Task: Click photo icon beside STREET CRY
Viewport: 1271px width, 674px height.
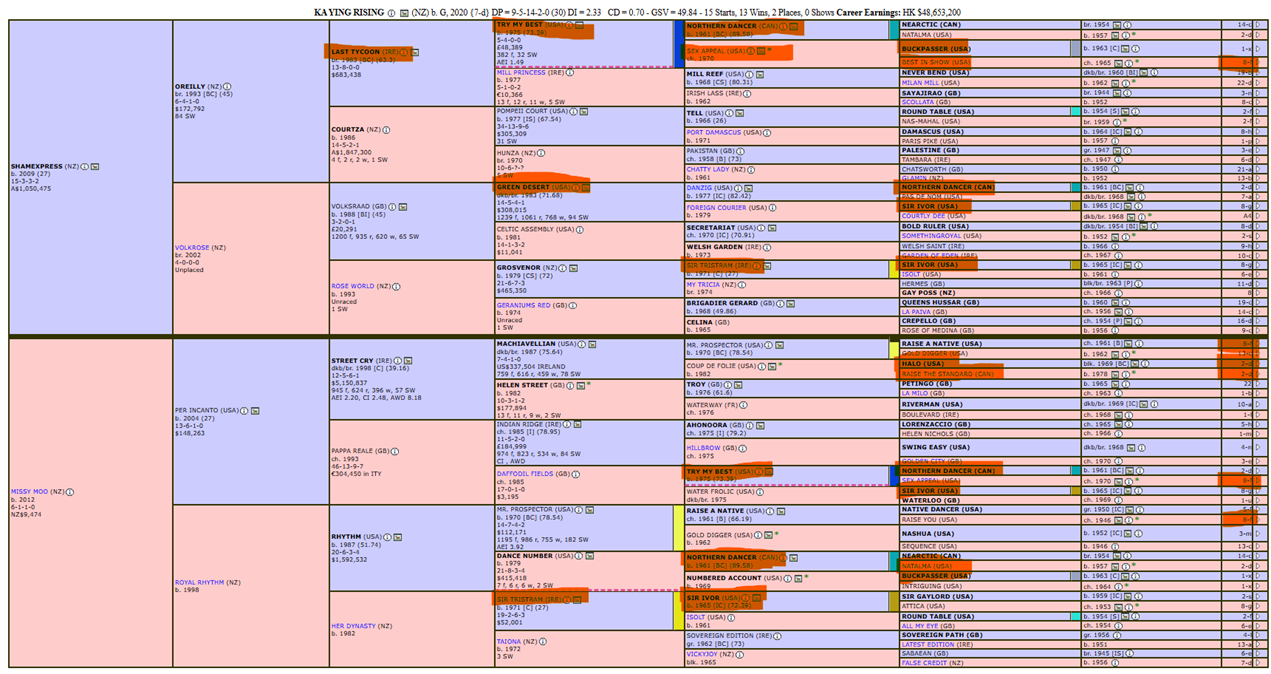Action: click(x=408, y=360)
